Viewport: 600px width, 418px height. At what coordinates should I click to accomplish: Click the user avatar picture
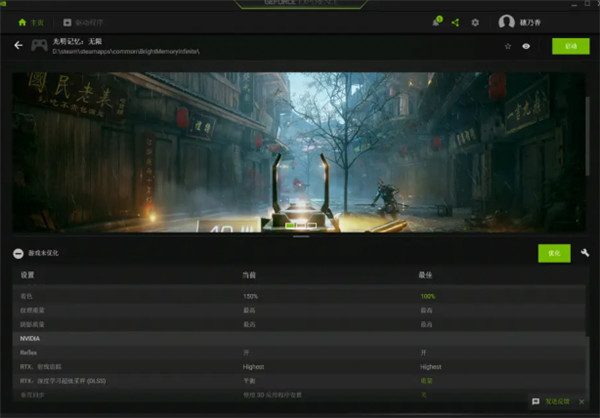pyautogui.click(x=506, y=22)
